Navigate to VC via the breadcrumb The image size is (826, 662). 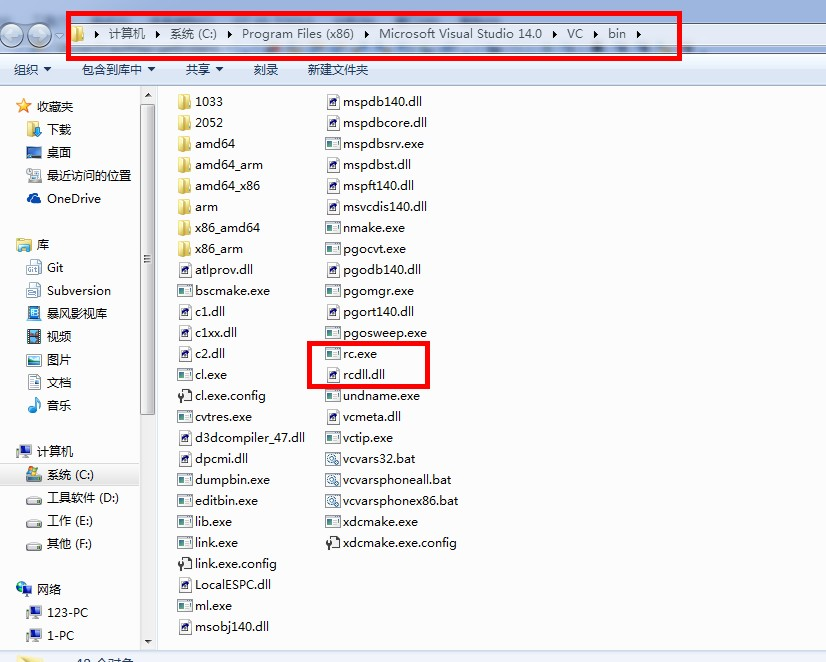575,33
